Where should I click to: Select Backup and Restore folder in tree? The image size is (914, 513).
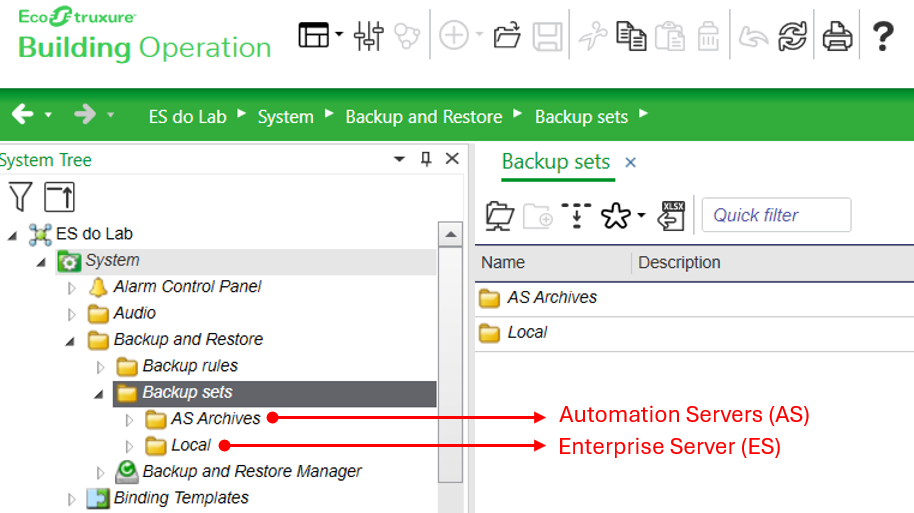(x=188, y=339)
